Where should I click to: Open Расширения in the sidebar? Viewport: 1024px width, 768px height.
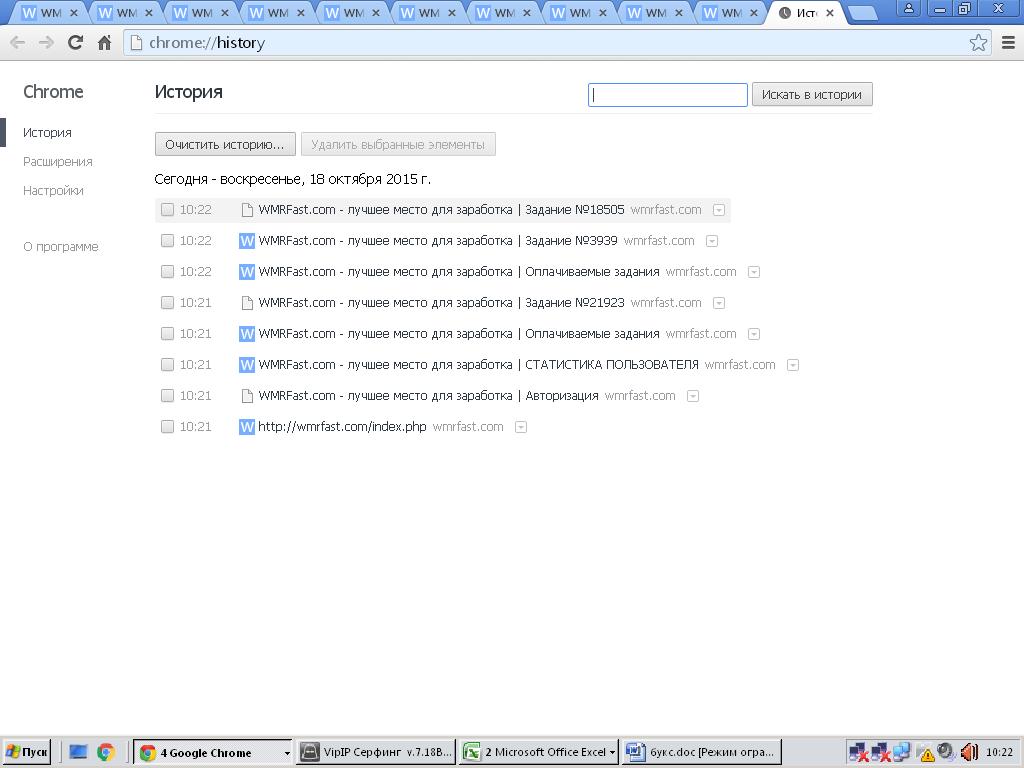pos(57,162)
